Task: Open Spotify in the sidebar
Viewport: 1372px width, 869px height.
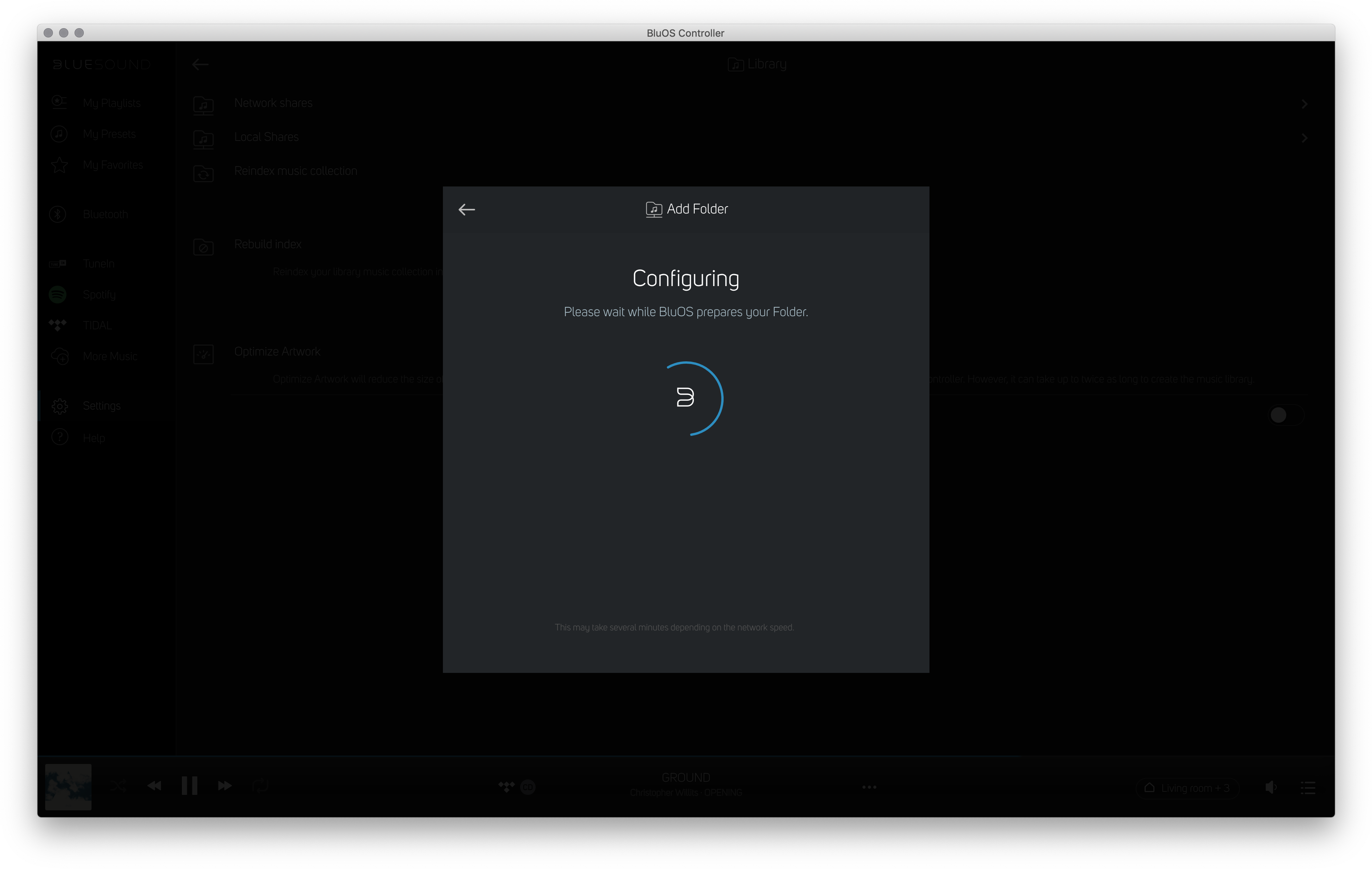Action: click(x=99, y=295)
